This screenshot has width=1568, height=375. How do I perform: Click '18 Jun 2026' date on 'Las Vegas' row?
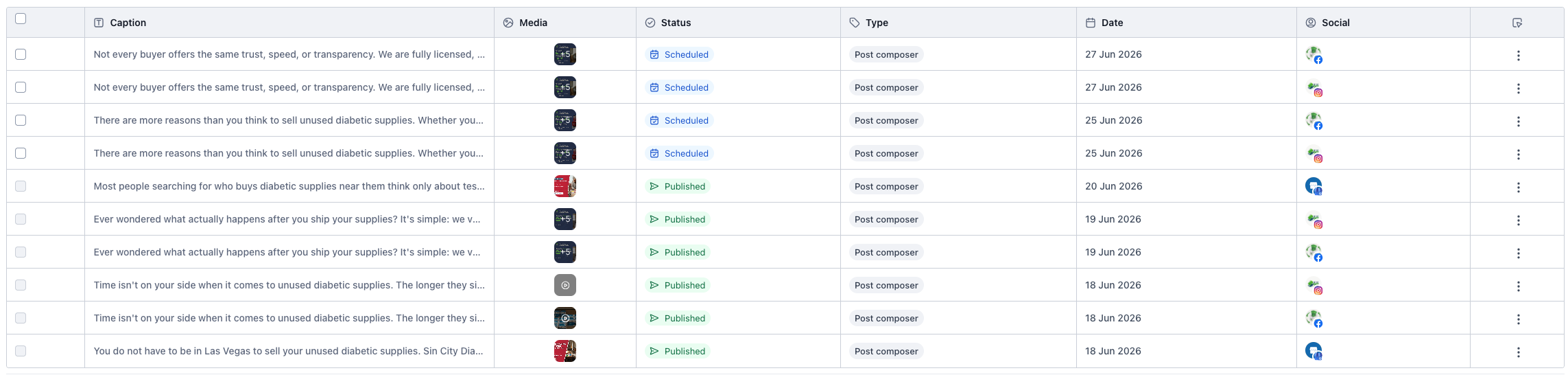pyautogui.click(x=1113, y=351)
